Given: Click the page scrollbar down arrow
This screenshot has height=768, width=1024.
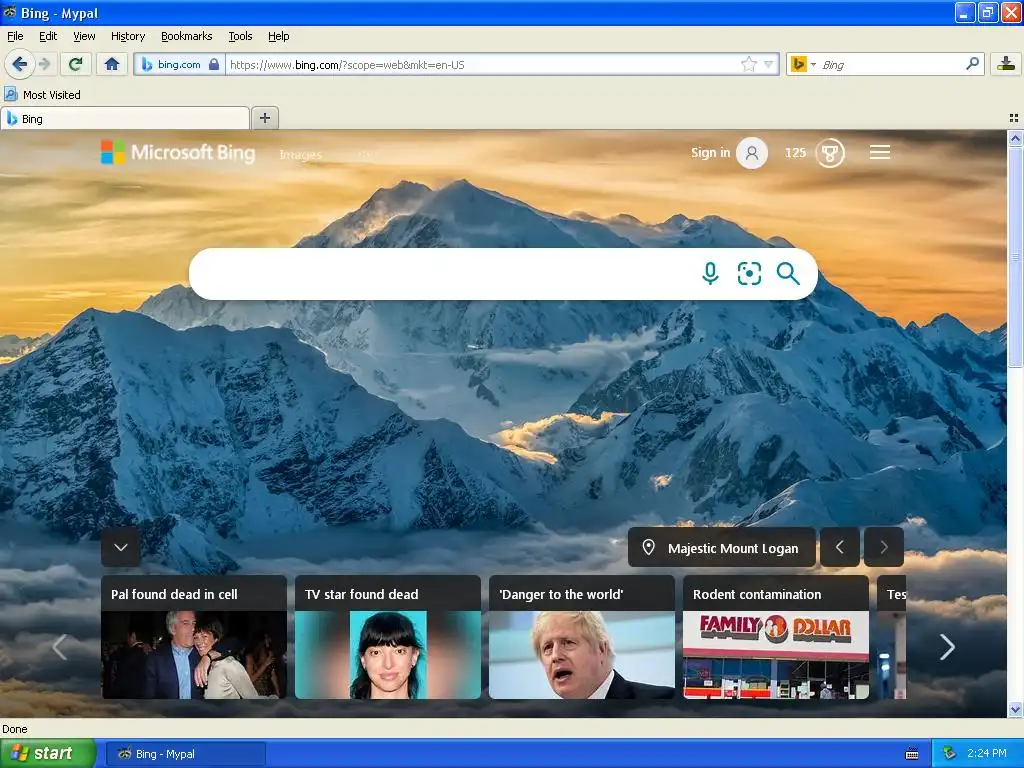Looking at the screenshot, I should [x=1015, y=710].
